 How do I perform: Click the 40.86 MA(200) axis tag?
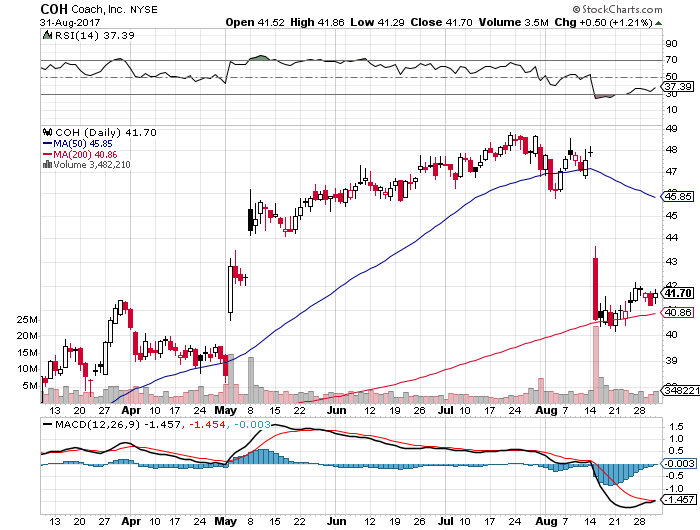coord(679,312)
